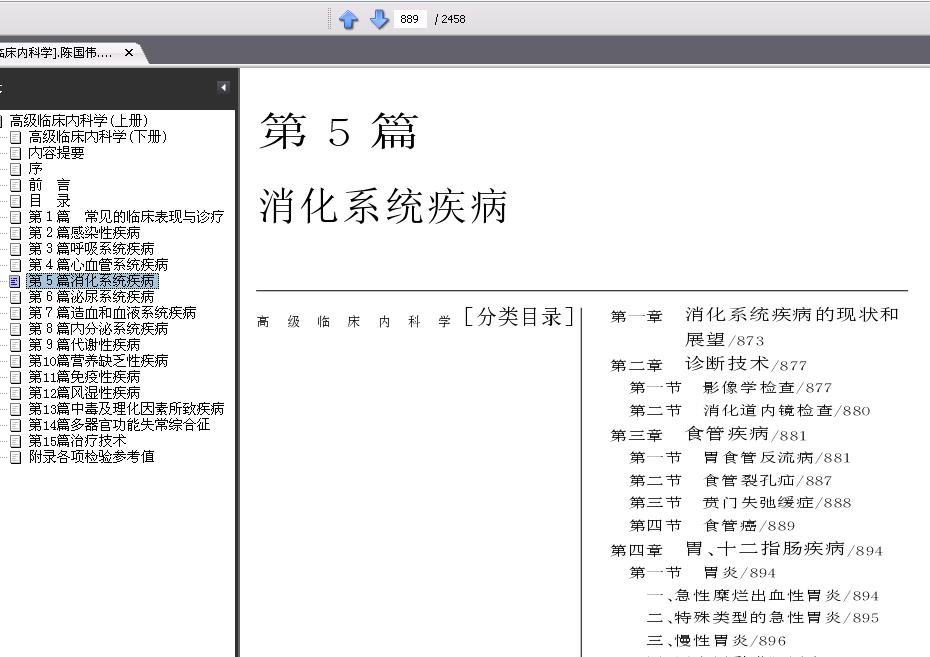Viewport: 930px width, 657px height.
Task: Open bookmark 高级临床内科学(下册)
Action: [x=97, y=137]
